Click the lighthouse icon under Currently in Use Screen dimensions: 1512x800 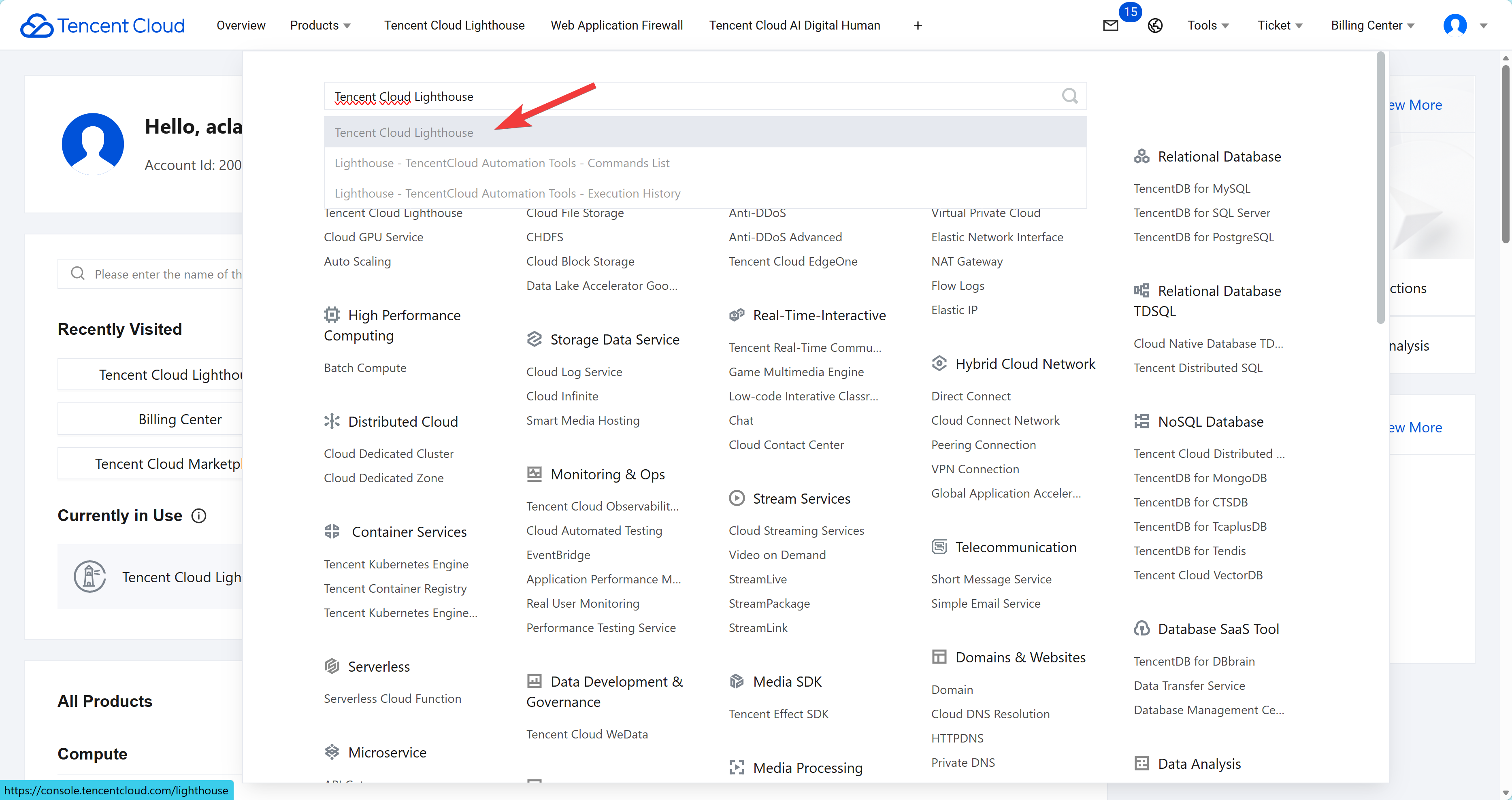90,577
